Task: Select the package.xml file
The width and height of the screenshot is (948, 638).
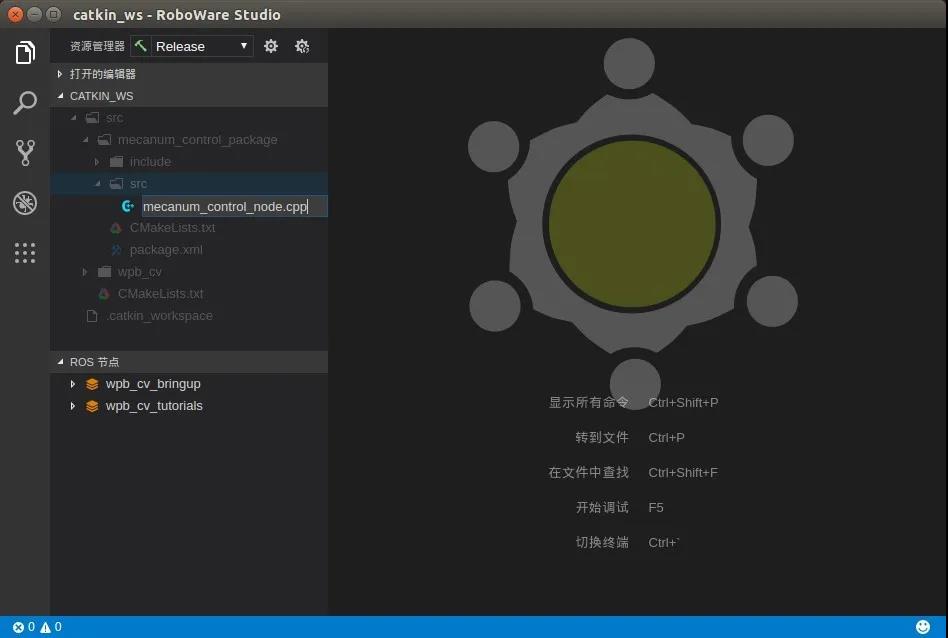Action: [166, 250]
